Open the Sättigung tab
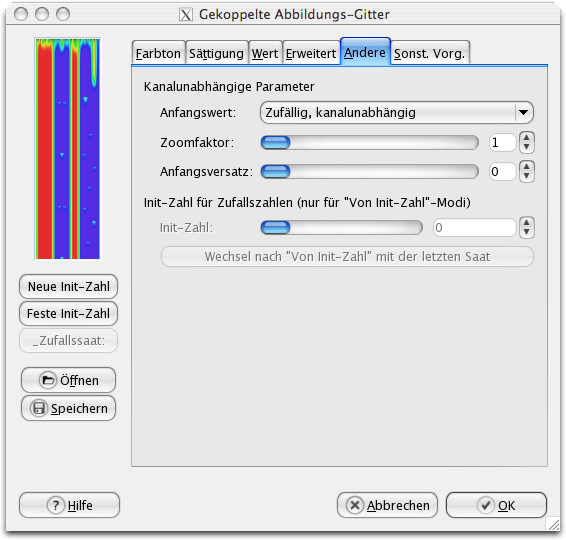 216,53
